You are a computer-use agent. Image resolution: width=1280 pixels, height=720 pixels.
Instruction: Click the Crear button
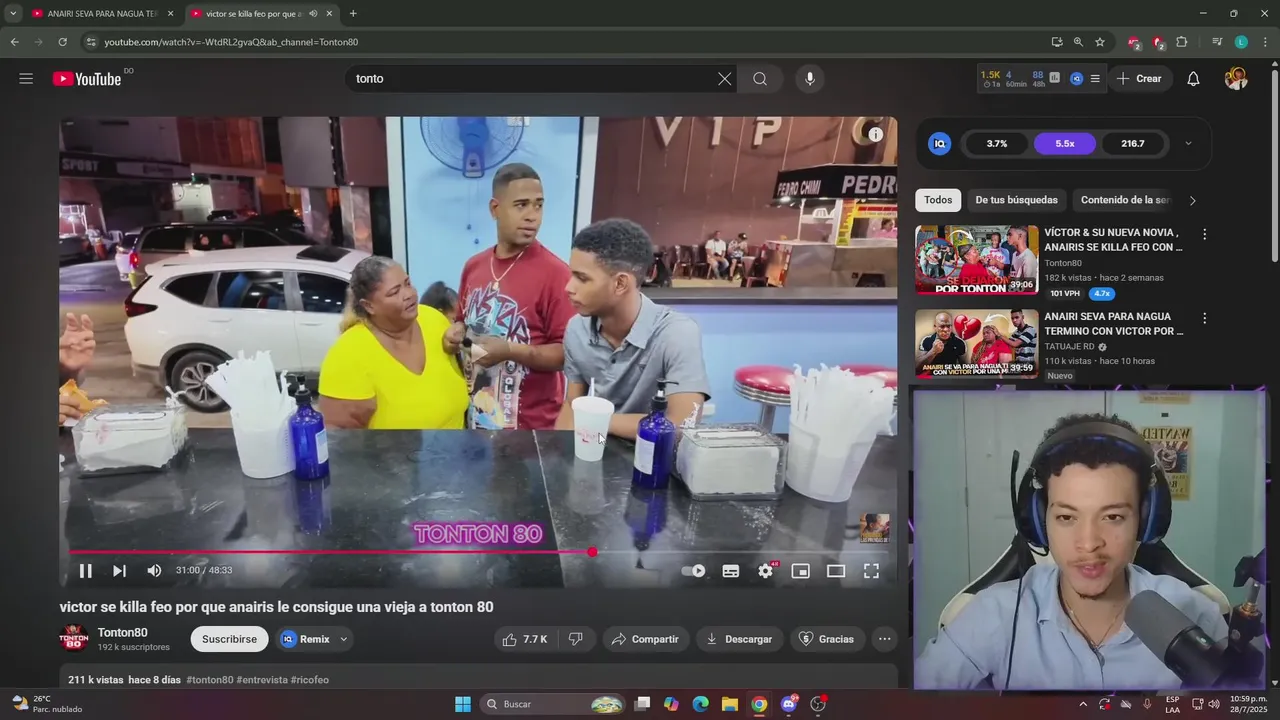tap(1139, 79)
